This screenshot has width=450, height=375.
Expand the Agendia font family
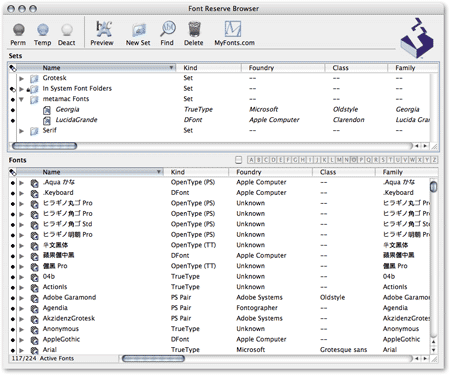[x=22, y=308]
